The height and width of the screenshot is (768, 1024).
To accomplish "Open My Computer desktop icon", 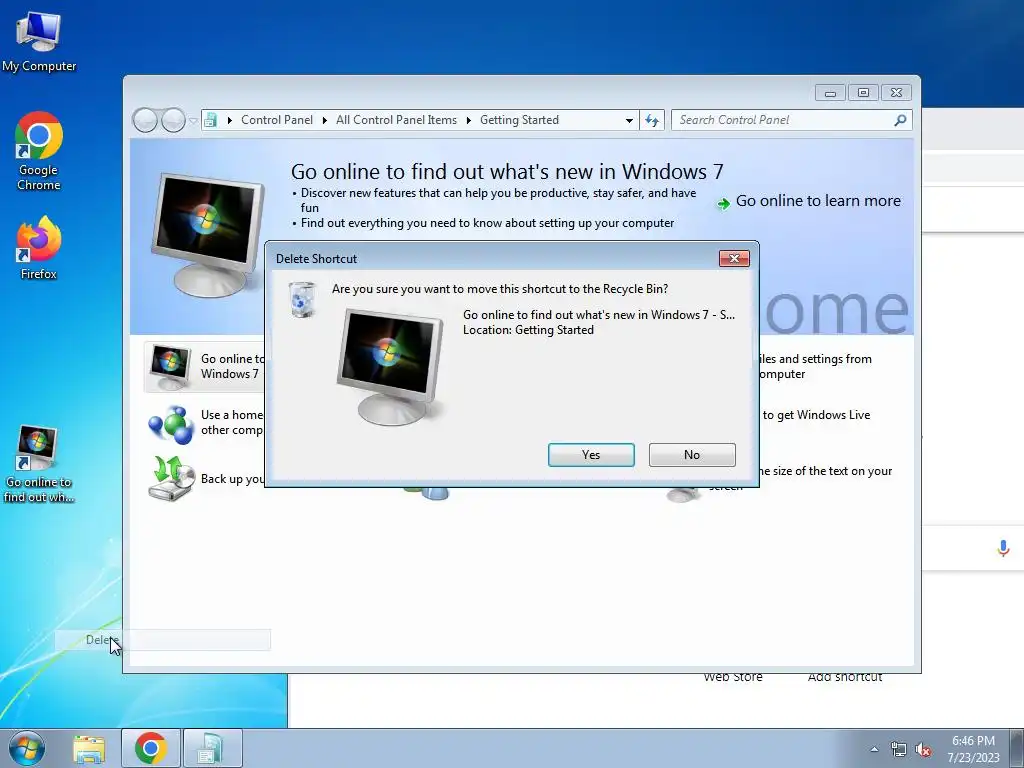I will [x=39, y=40].
